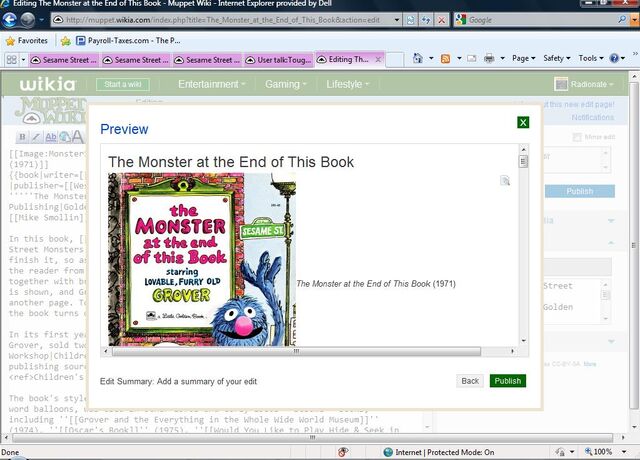640x460 pixels.
Task: Click the Back button in Preview dialog
Action: pyautogui.click(x=470, y=381)
